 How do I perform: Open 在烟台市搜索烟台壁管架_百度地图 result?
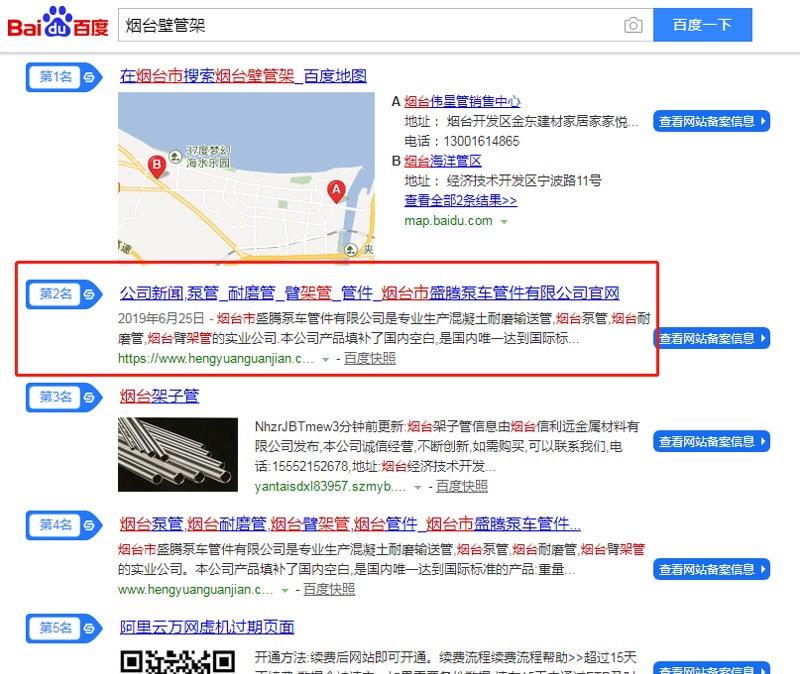243,76
